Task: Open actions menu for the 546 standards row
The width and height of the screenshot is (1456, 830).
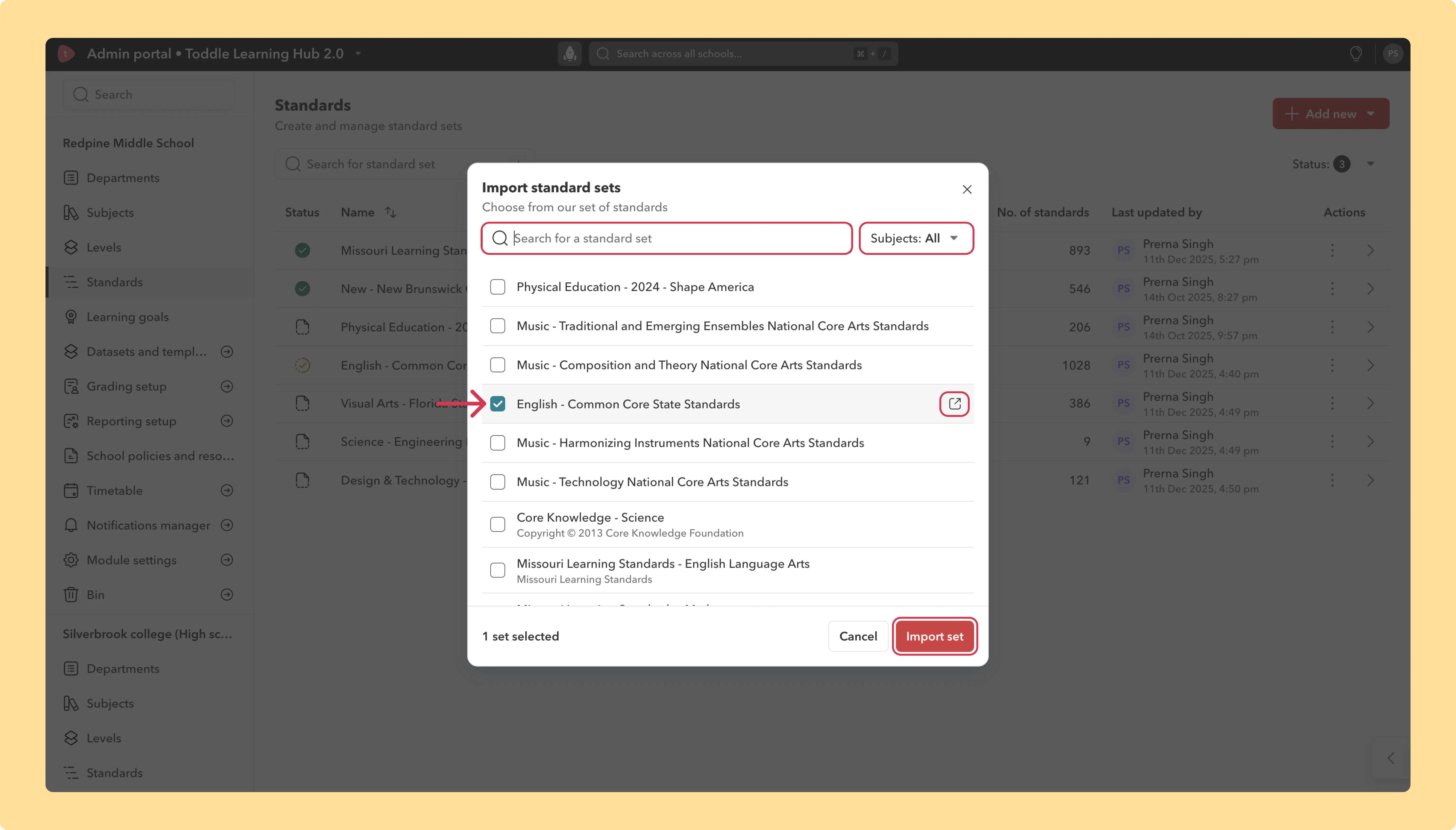Action: pyautogui.click(x=1332, y=289)
